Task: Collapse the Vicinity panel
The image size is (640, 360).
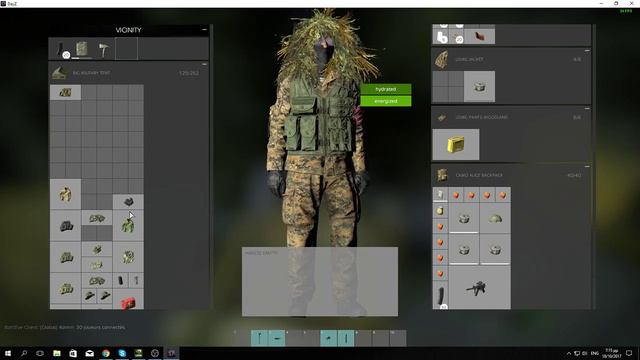Action: point(204,29)
